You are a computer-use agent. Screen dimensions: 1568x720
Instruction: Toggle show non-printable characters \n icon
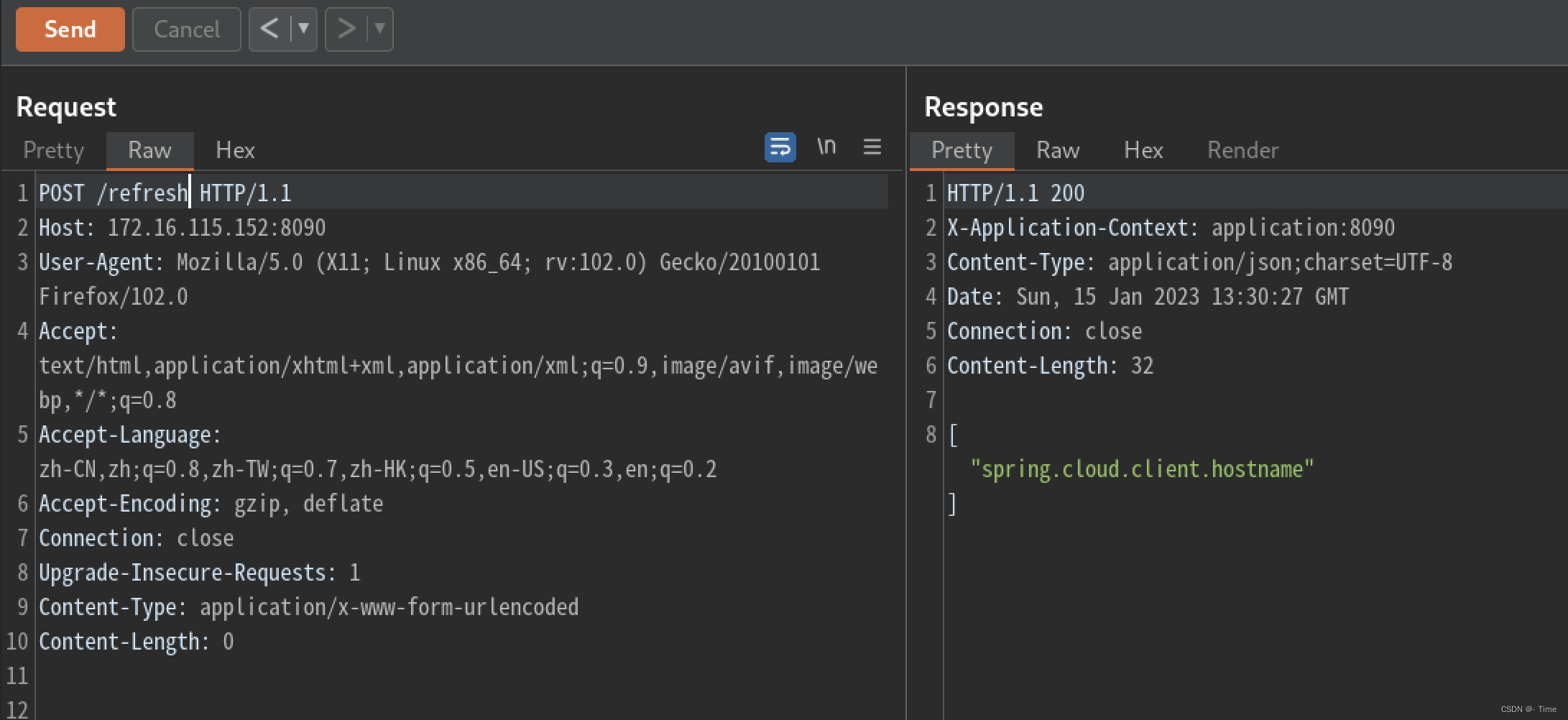click(826, 147)
